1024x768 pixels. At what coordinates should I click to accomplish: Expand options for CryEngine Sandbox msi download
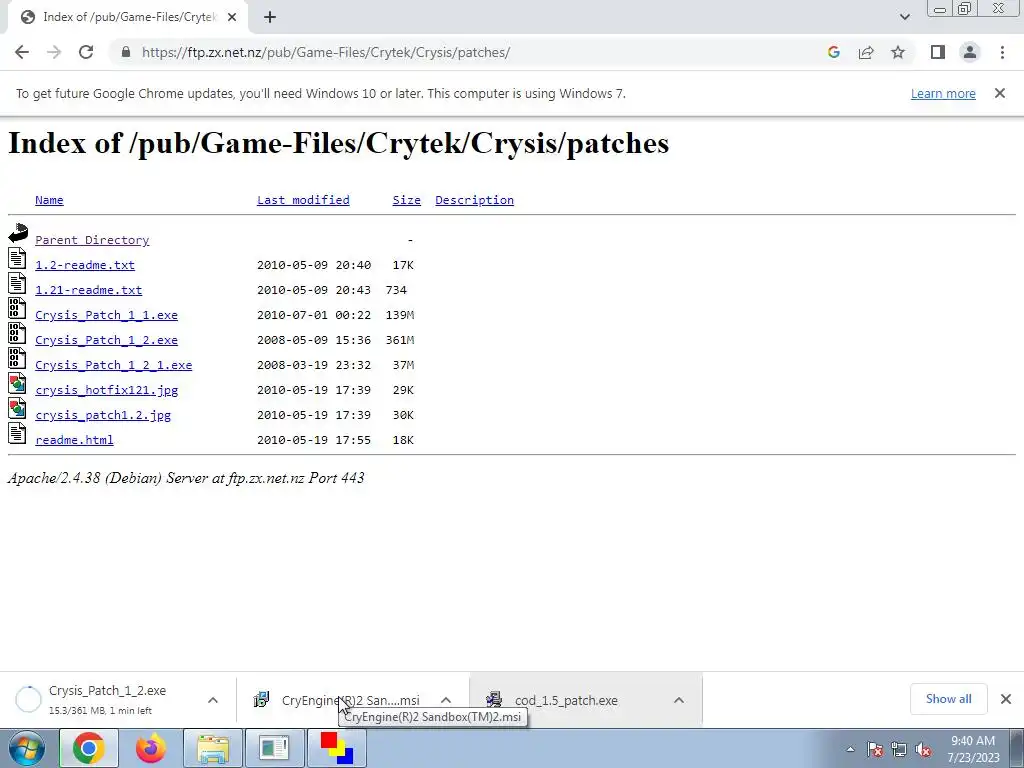point(446,700)
